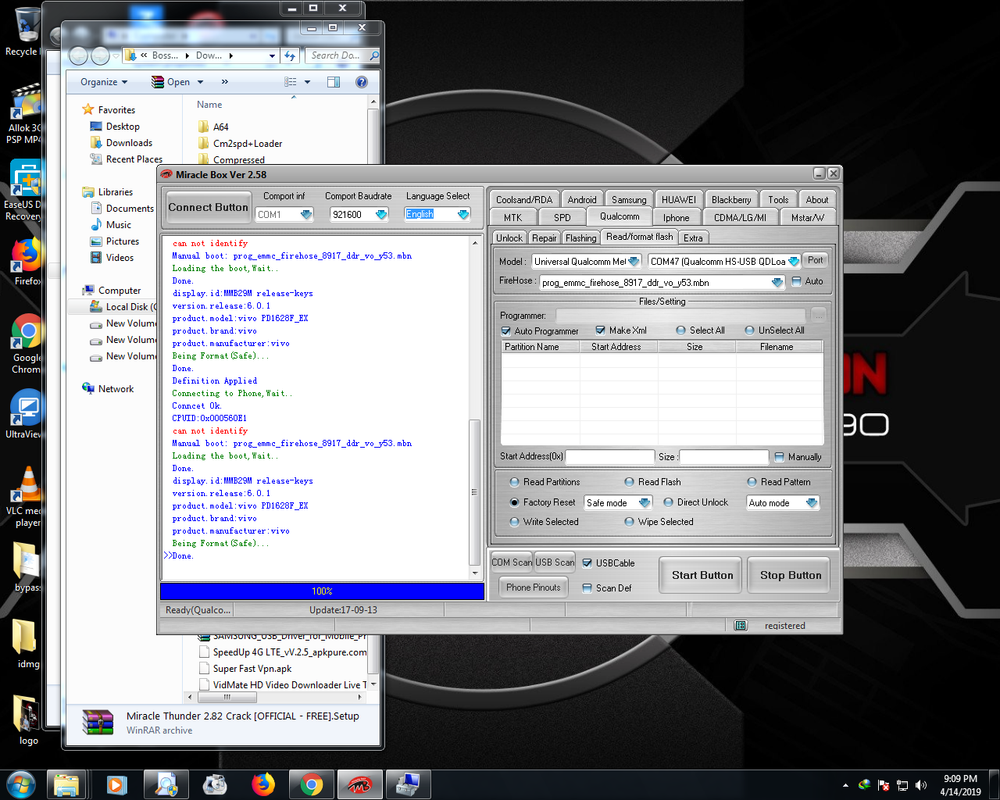Open the COM47 port dropdown

pos(793,261)
